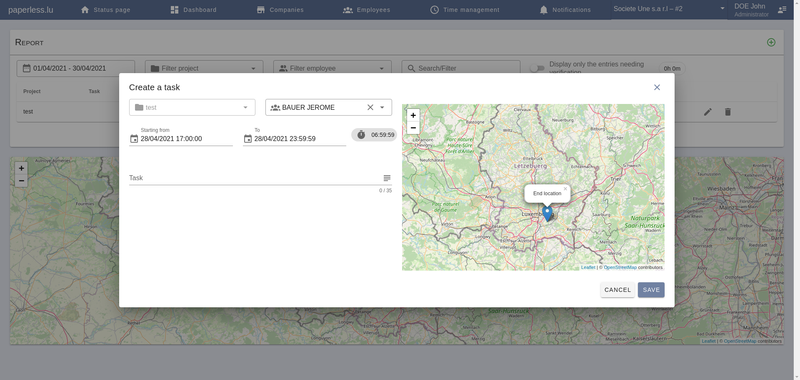Open the DOE John user menu icon

click(782, 10)
